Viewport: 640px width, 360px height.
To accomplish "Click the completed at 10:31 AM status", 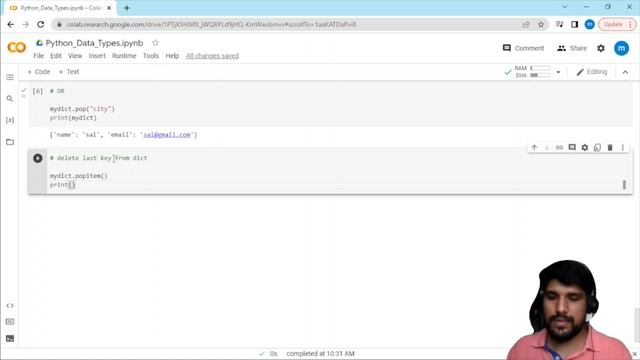I will point(320,353).
